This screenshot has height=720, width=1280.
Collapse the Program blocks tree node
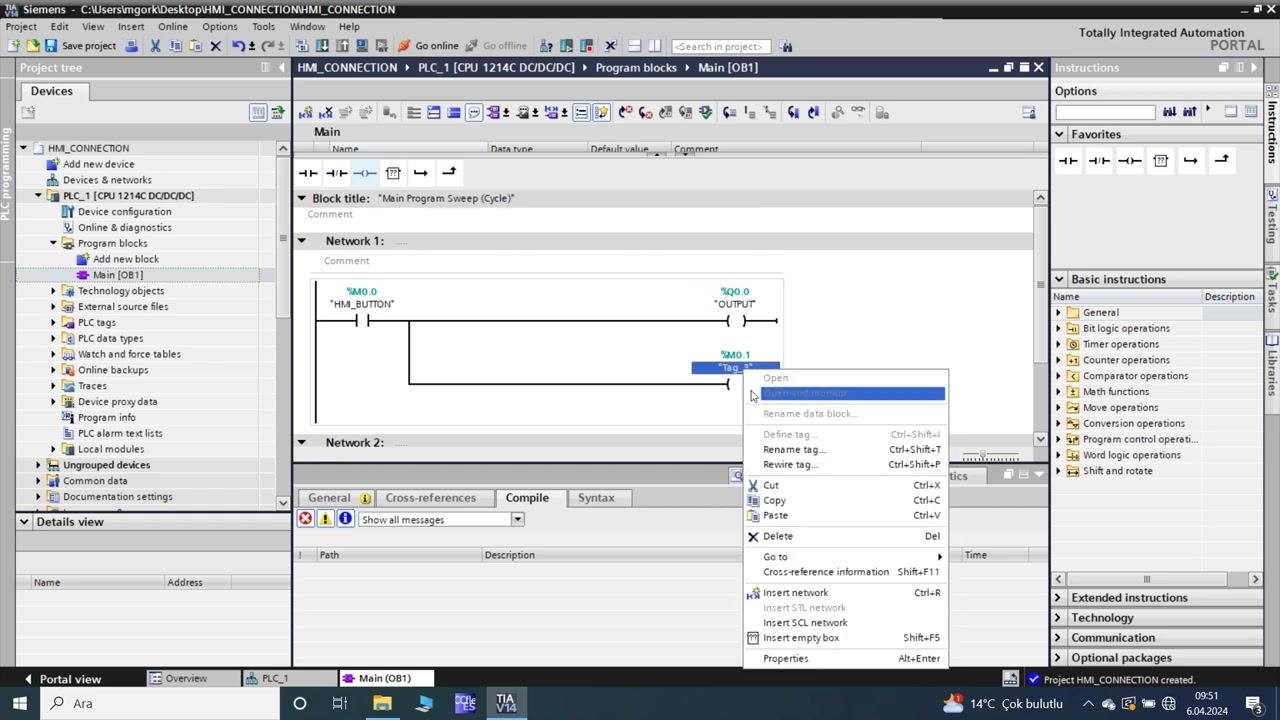(x=54, y=243)
